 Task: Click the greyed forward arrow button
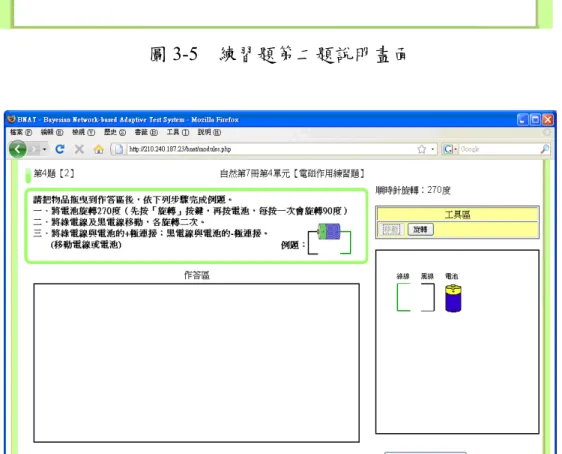click(35, 149)
